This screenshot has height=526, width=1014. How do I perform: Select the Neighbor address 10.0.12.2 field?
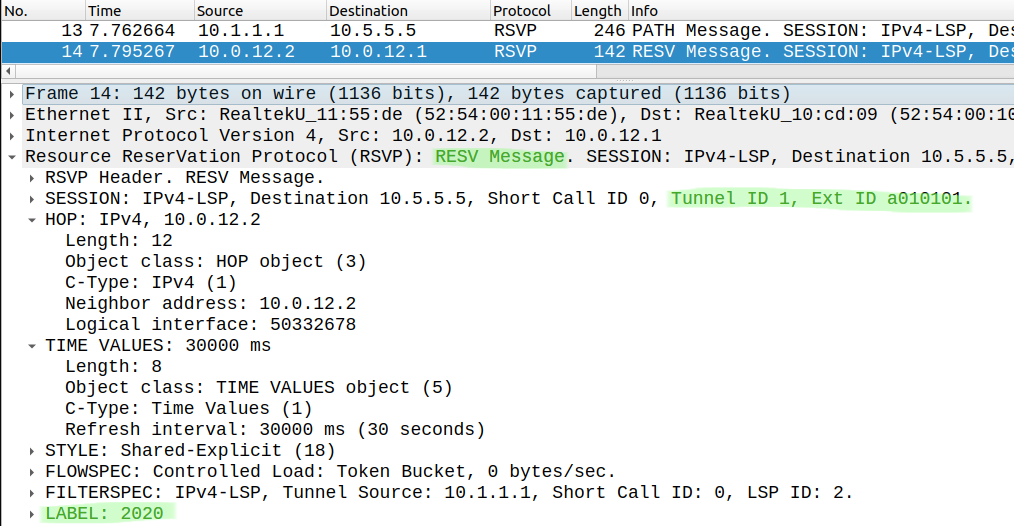click(210, 303)
